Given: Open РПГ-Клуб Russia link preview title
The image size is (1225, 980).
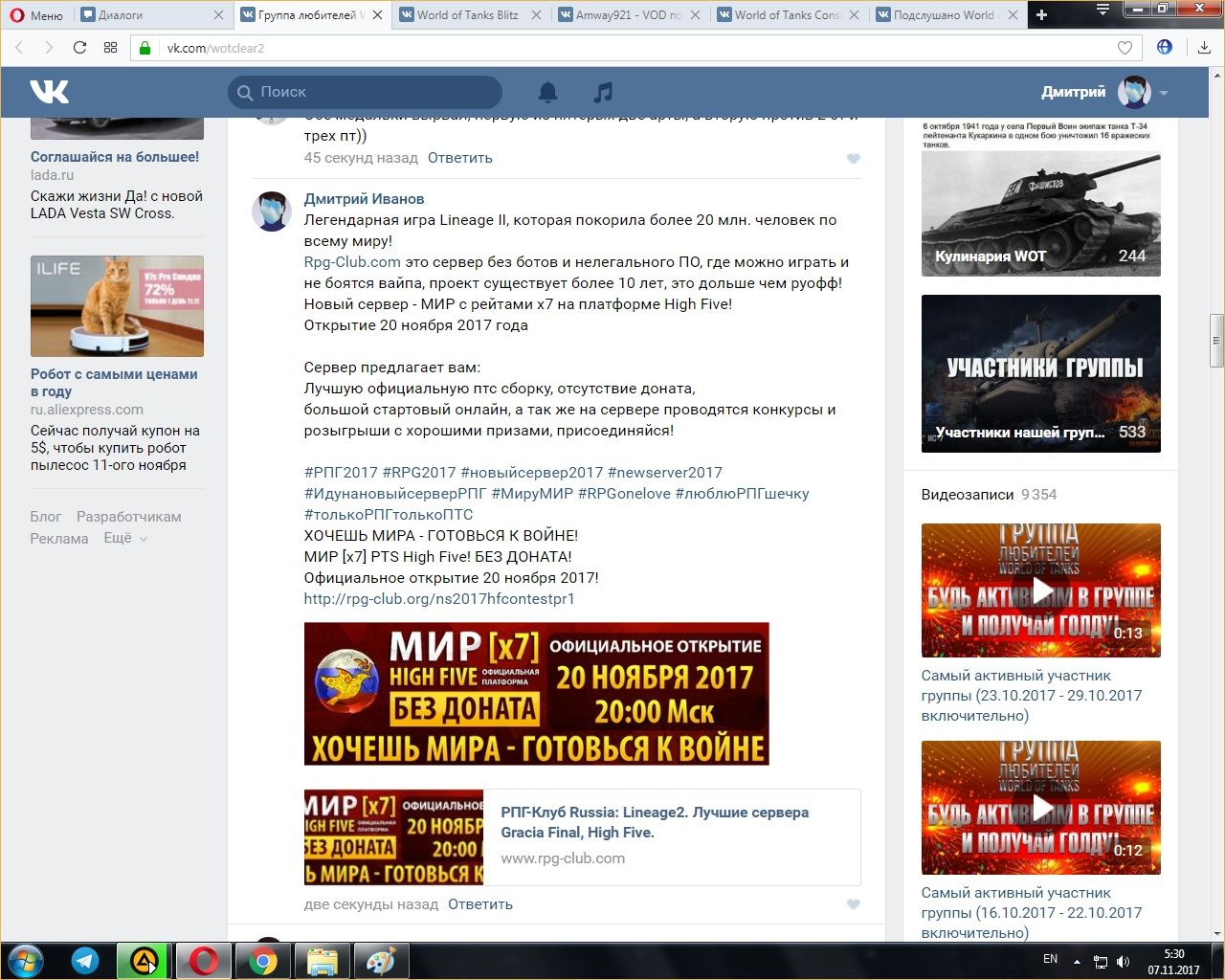Looking at the screenshot, I should [655, 822].
